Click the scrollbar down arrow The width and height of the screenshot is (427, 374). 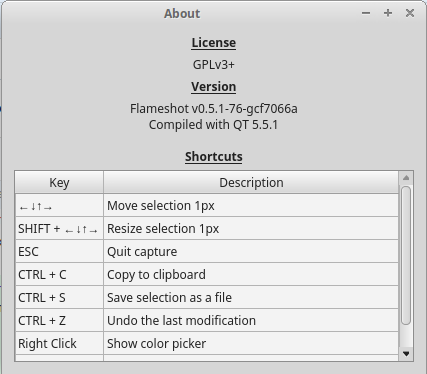point(406,354)
